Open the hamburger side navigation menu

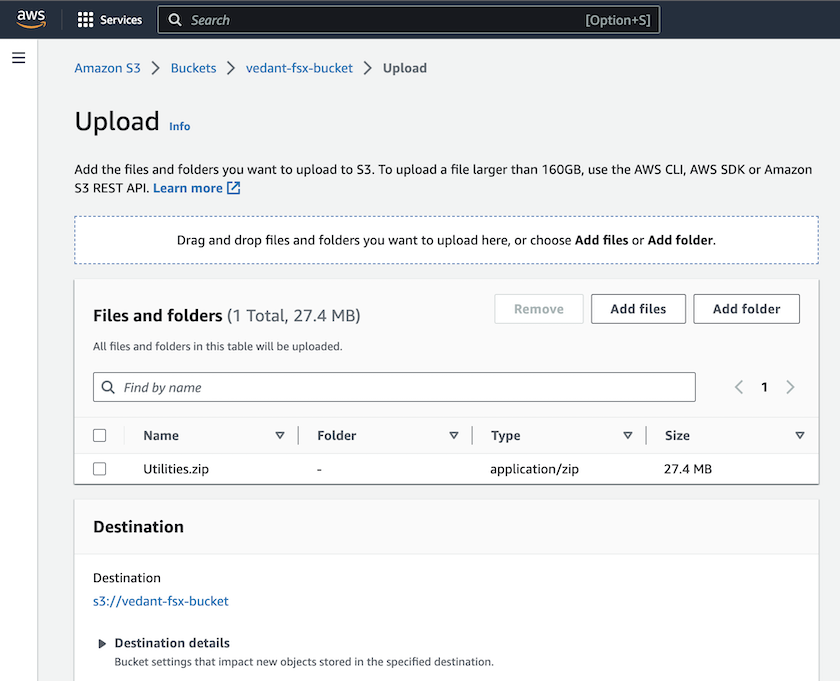click(x=19, y=58)
